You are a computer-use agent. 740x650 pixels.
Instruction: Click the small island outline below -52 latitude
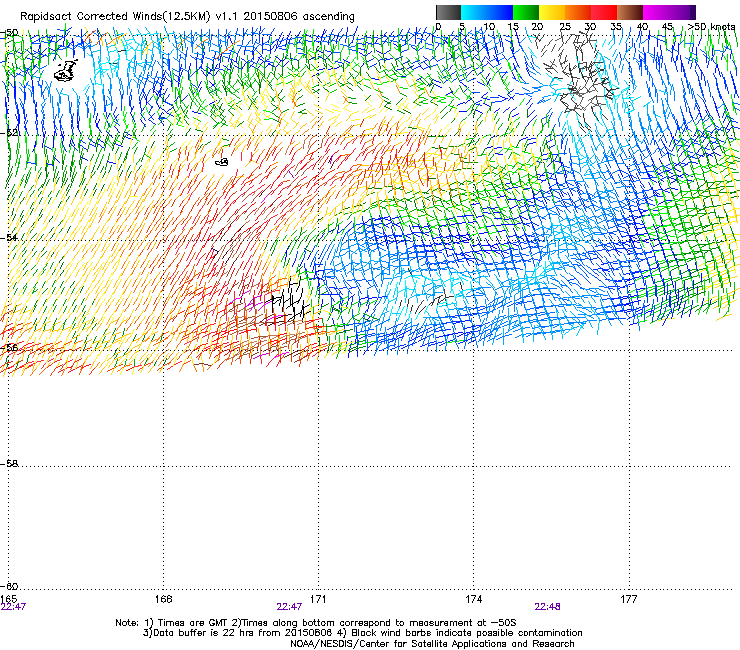click(x=222, y=162)
